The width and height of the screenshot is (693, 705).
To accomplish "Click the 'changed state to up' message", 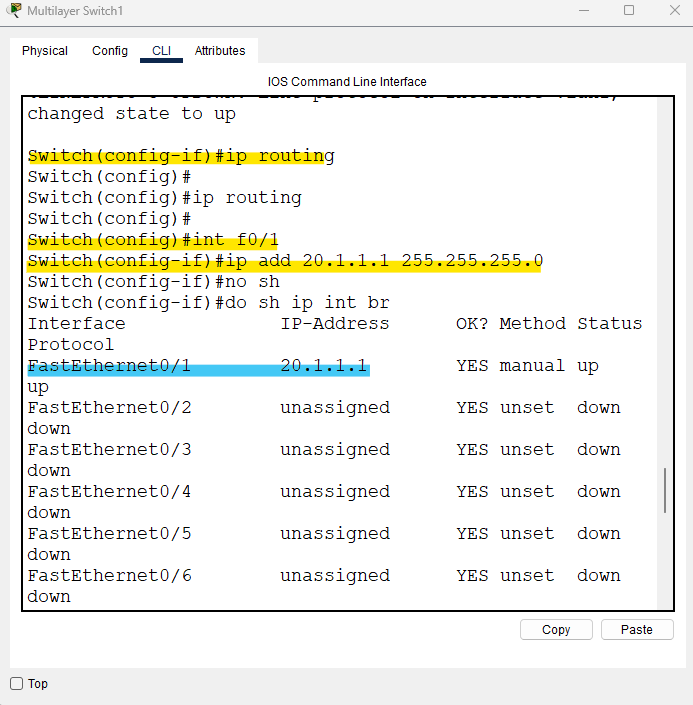I will pos(131,114).
